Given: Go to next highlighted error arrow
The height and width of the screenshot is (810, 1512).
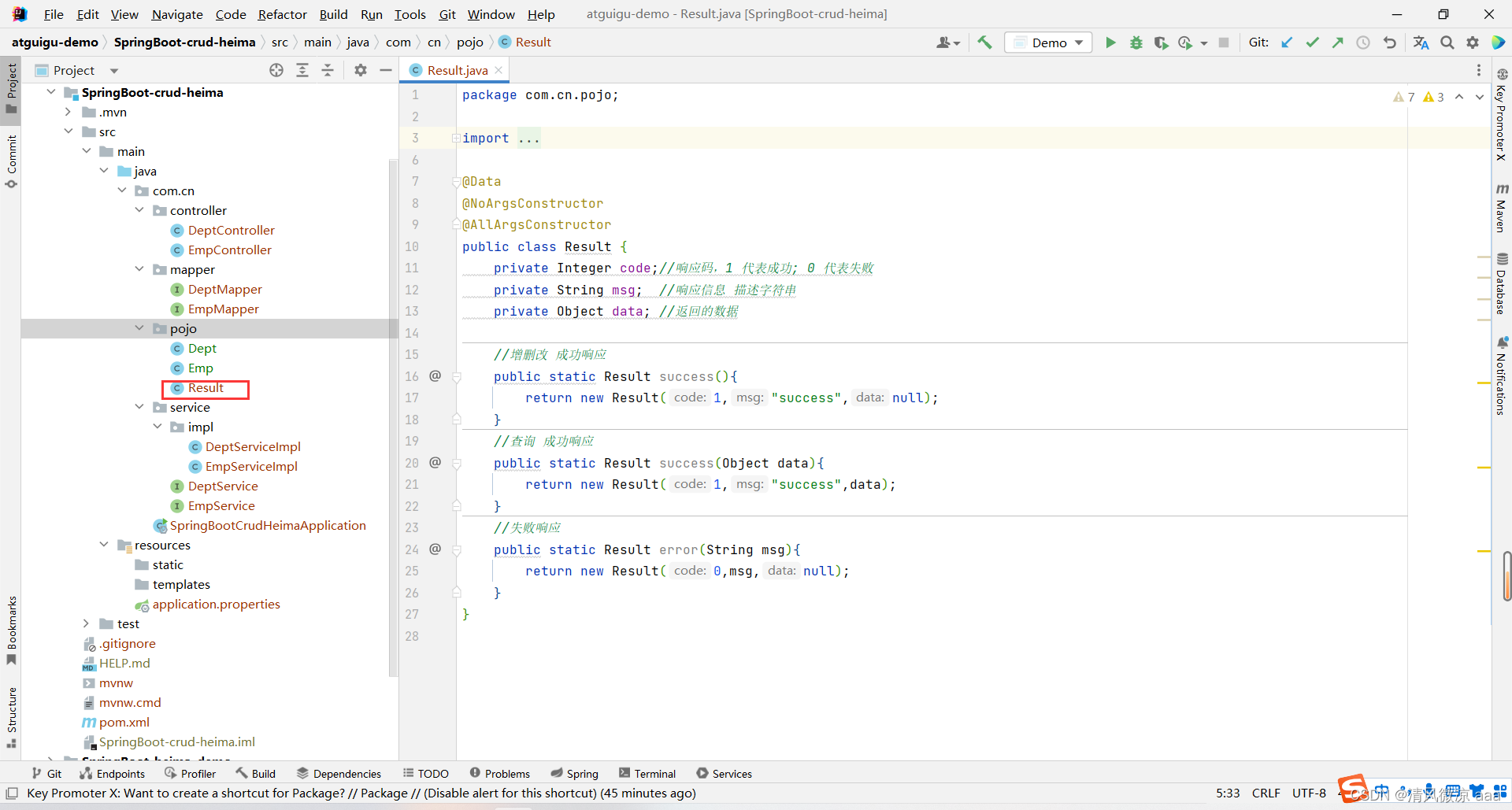Looking at the screenshot, I should click(x=1480, y=97).
